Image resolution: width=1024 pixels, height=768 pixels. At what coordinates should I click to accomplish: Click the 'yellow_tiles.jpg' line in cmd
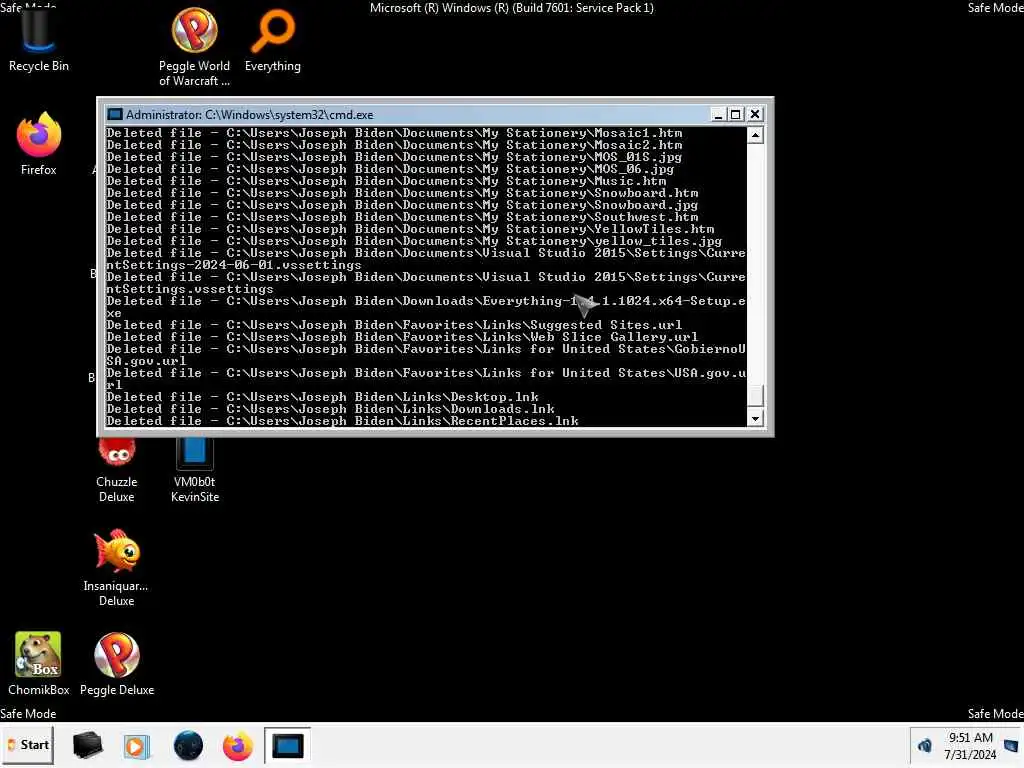point(414,241)
